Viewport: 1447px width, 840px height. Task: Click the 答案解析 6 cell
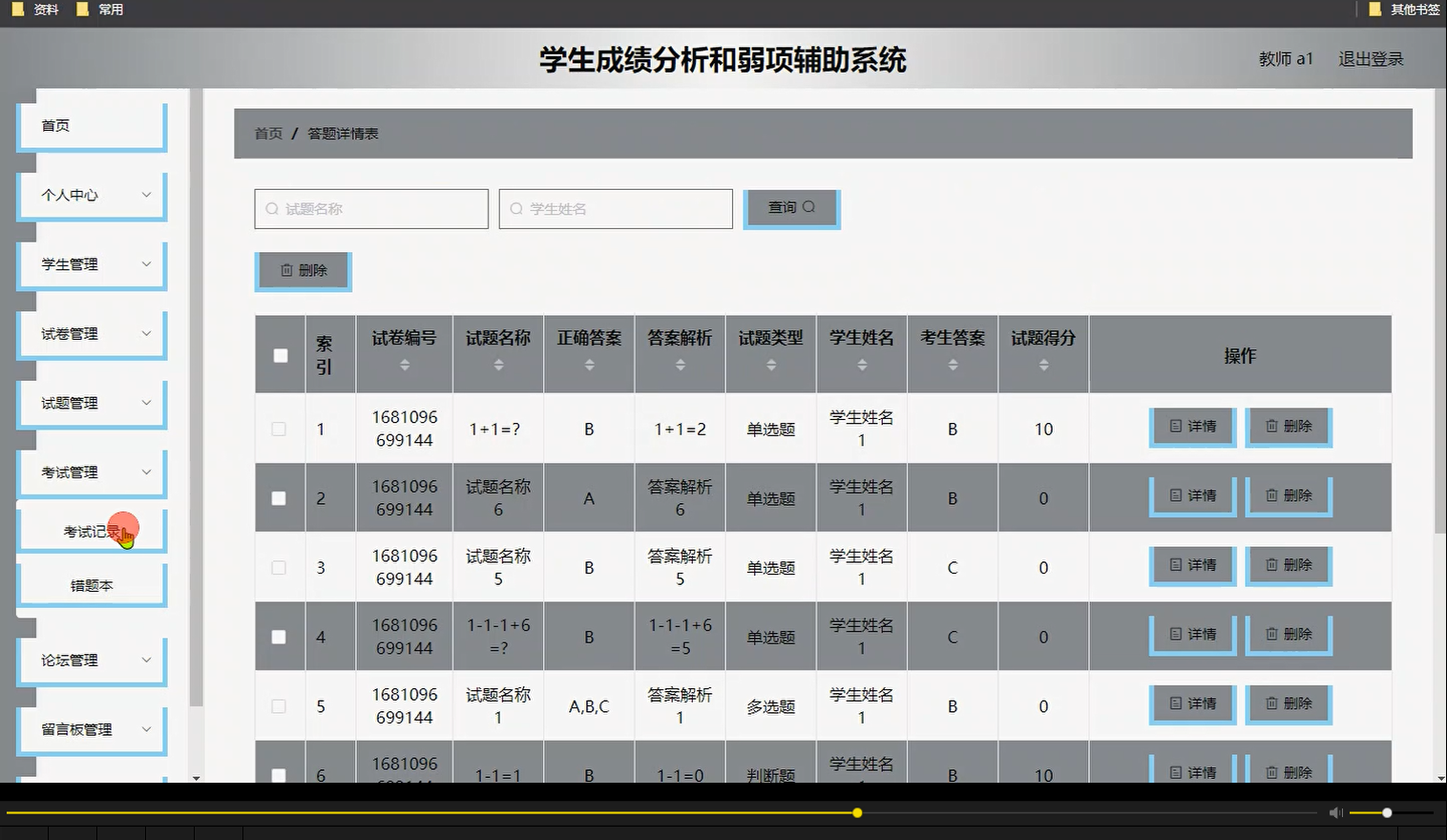(x=680, y=498)
